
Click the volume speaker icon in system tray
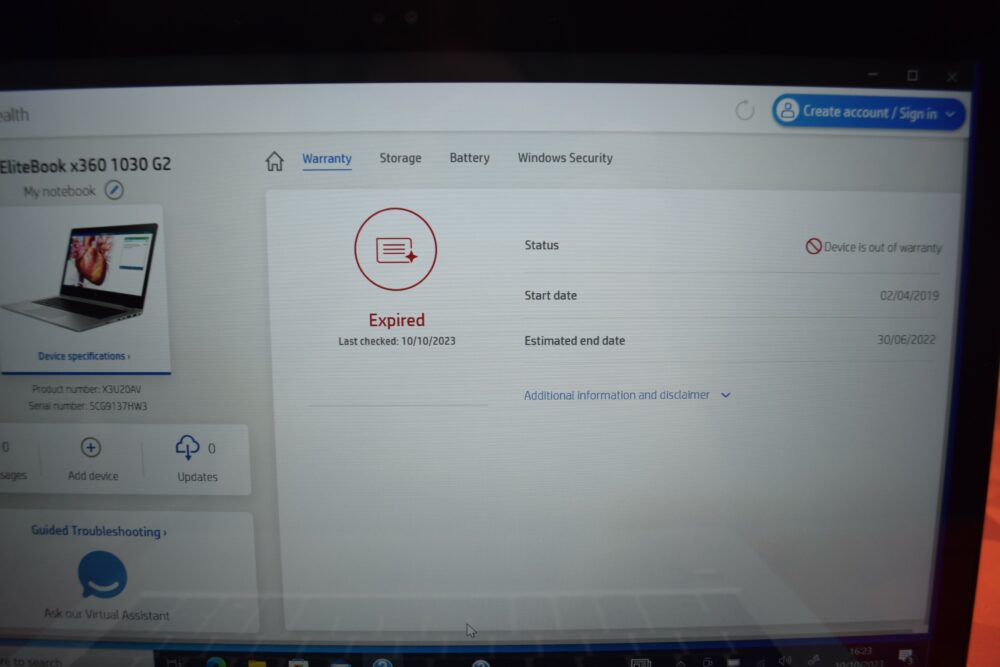click(x=785, y=660)
